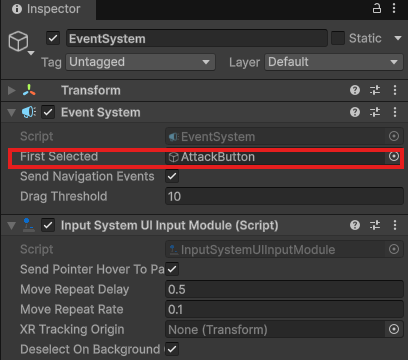Click the Move Repeat Rate label

tap(72, 309)
